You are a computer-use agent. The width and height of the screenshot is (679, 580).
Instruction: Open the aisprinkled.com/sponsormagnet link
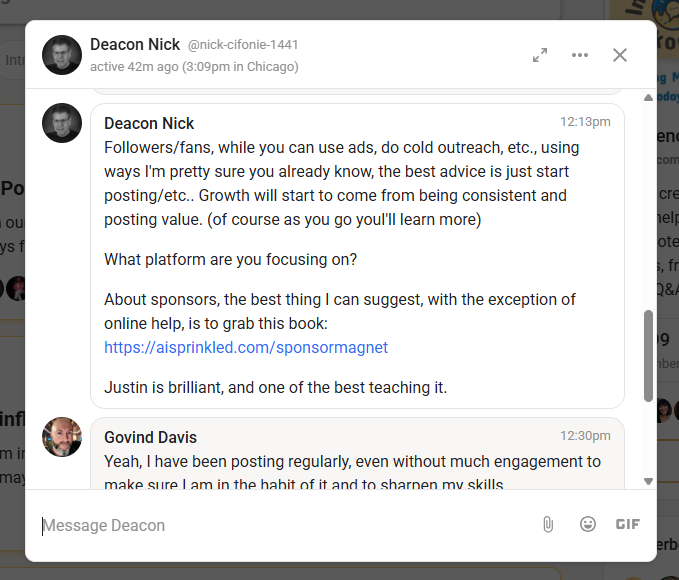[x=246, y=348]
